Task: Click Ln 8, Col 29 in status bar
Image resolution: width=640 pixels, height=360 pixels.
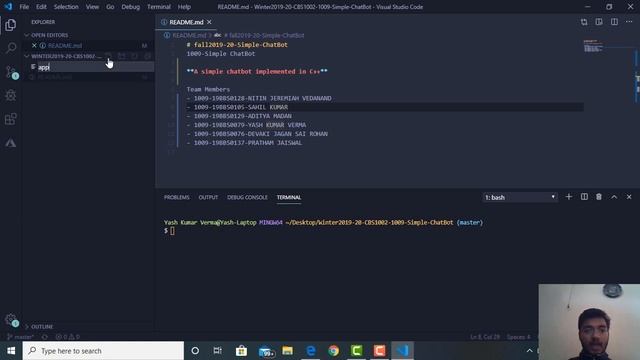Action: (485, 337)
